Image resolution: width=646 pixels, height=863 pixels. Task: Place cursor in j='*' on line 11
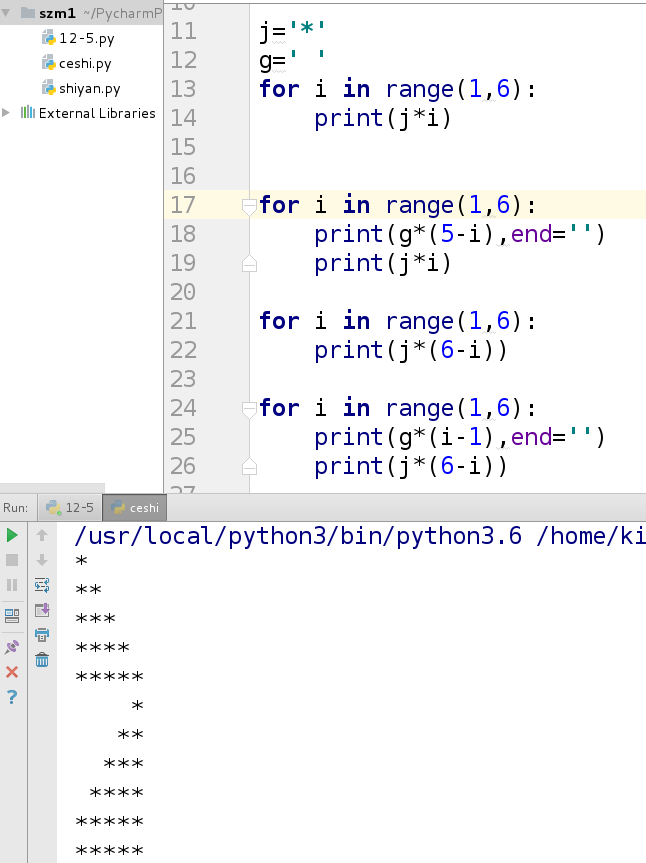tap(293, 31)
